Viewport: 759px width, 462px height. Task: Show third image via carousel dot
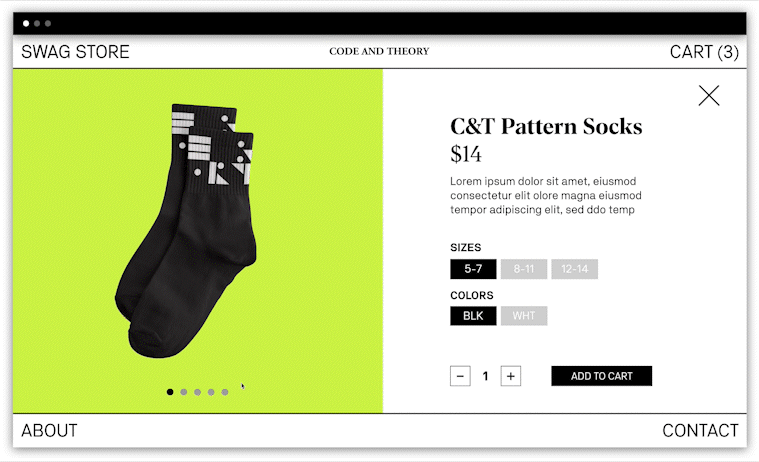coord(197,392)
